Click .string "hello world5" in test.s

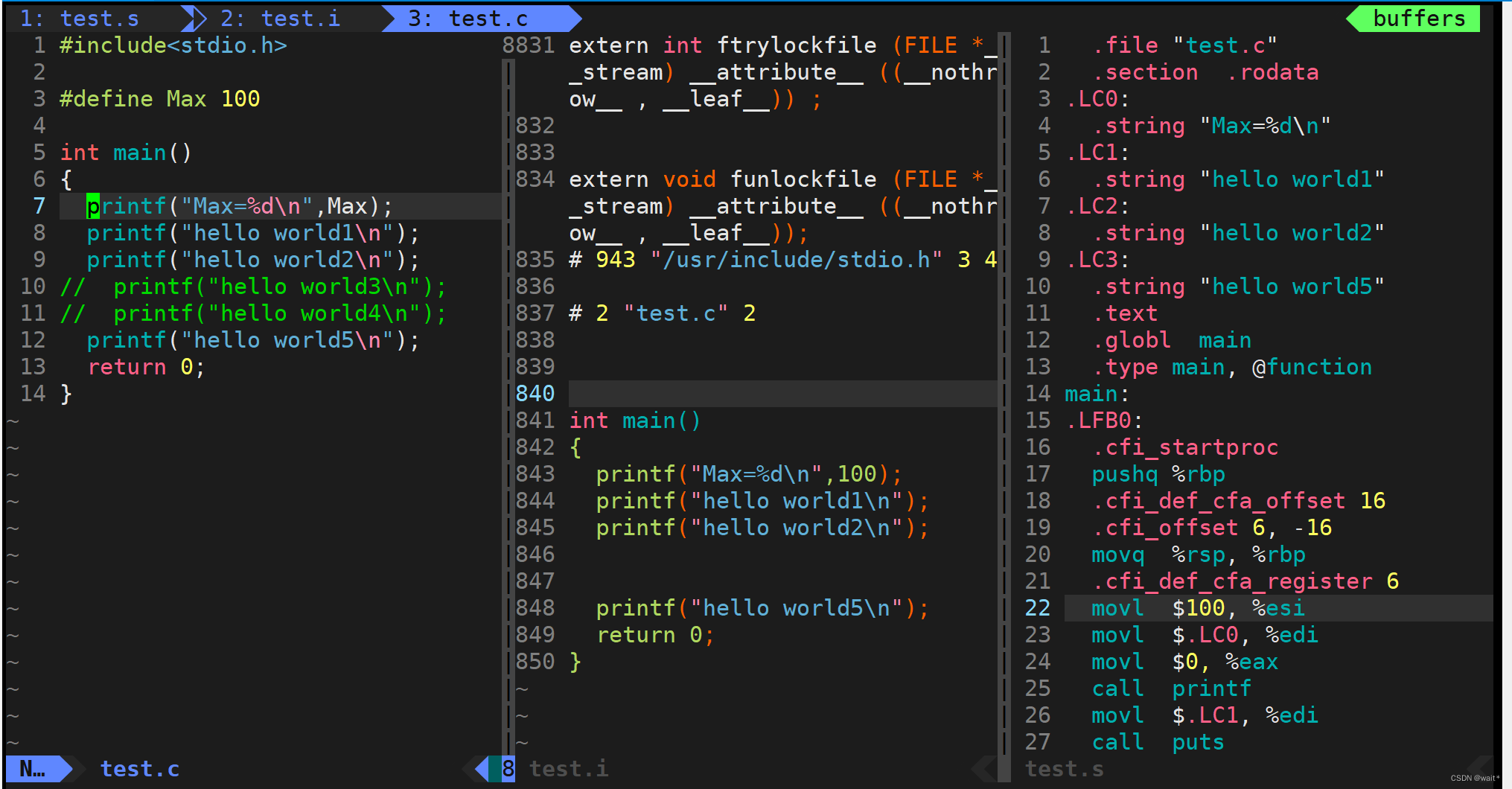[x=1239, y=287]
